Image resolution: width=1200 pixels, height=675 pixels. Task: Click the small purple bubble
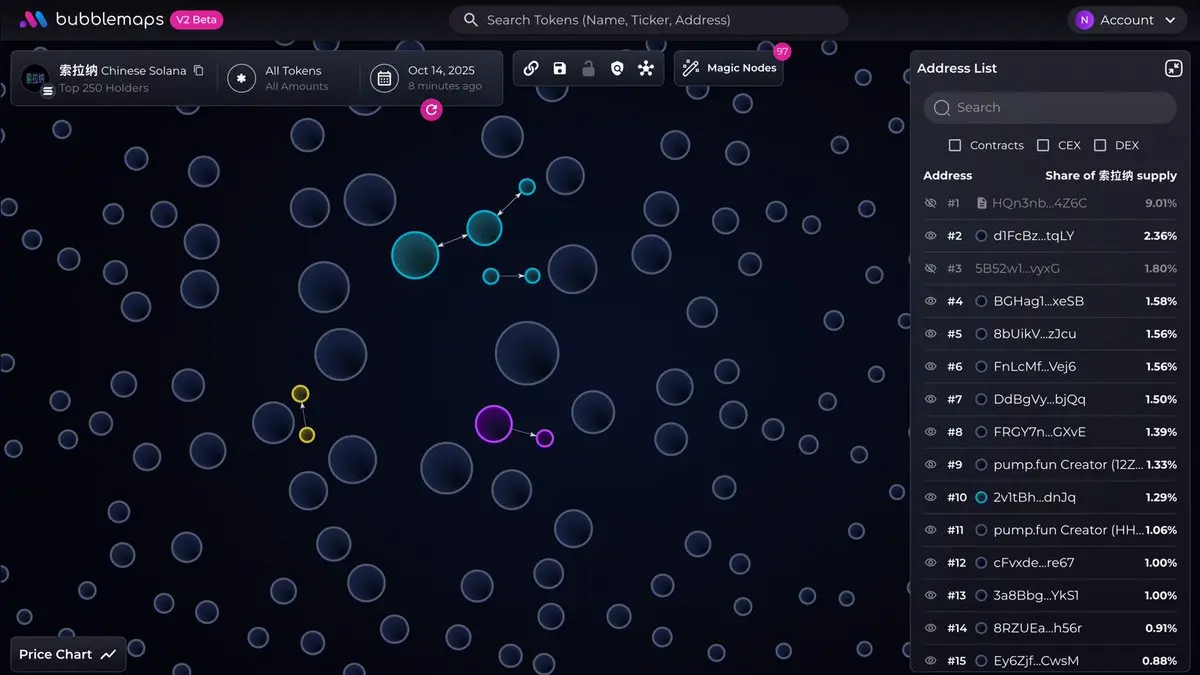[545, 438]
